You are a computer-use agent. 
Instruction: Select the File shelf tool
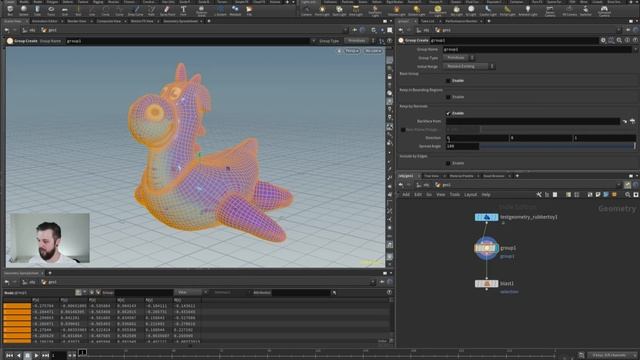(249, 11)
